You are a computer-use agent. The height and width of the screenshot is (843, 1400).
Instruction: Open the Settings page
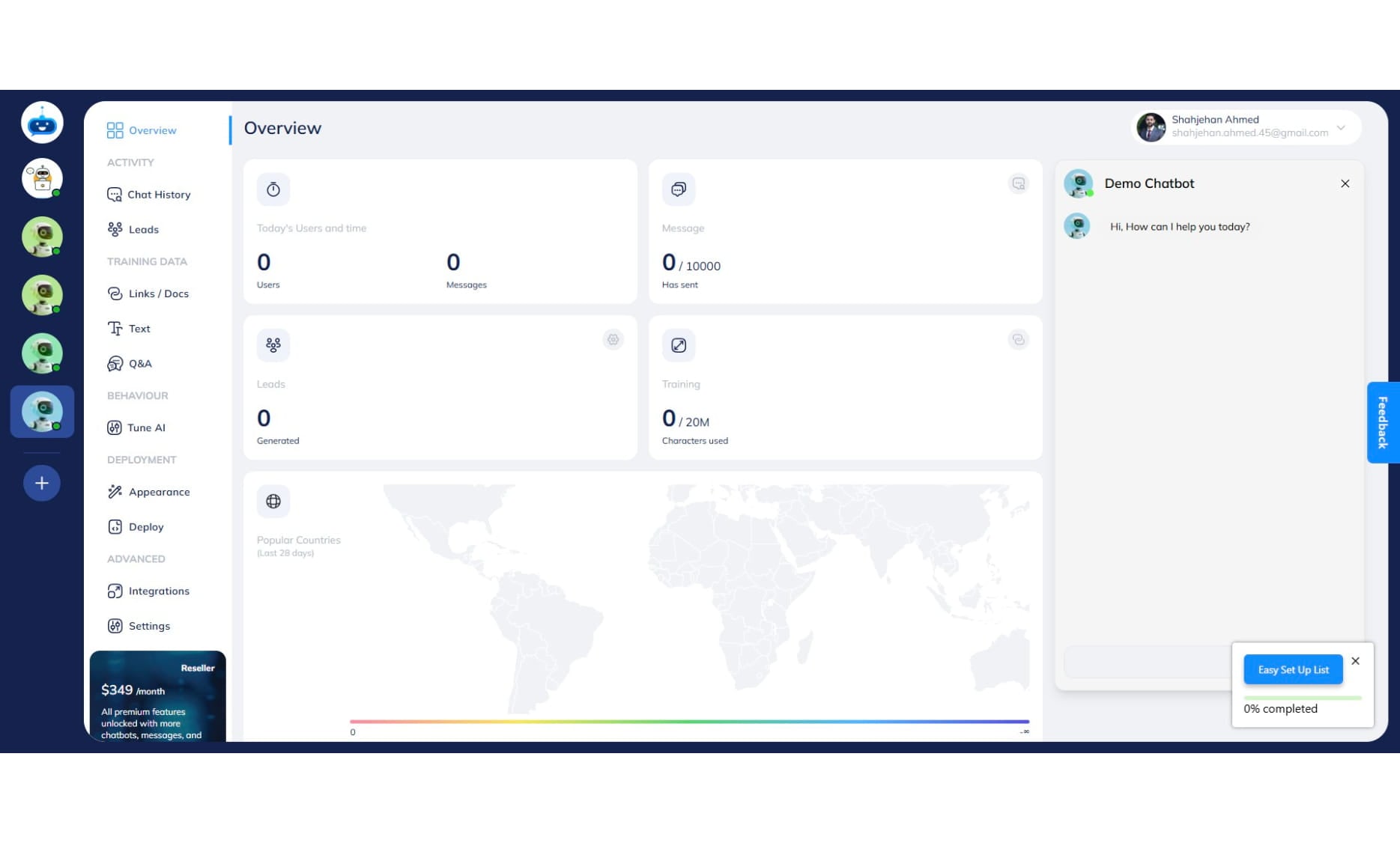coord(149,626)
